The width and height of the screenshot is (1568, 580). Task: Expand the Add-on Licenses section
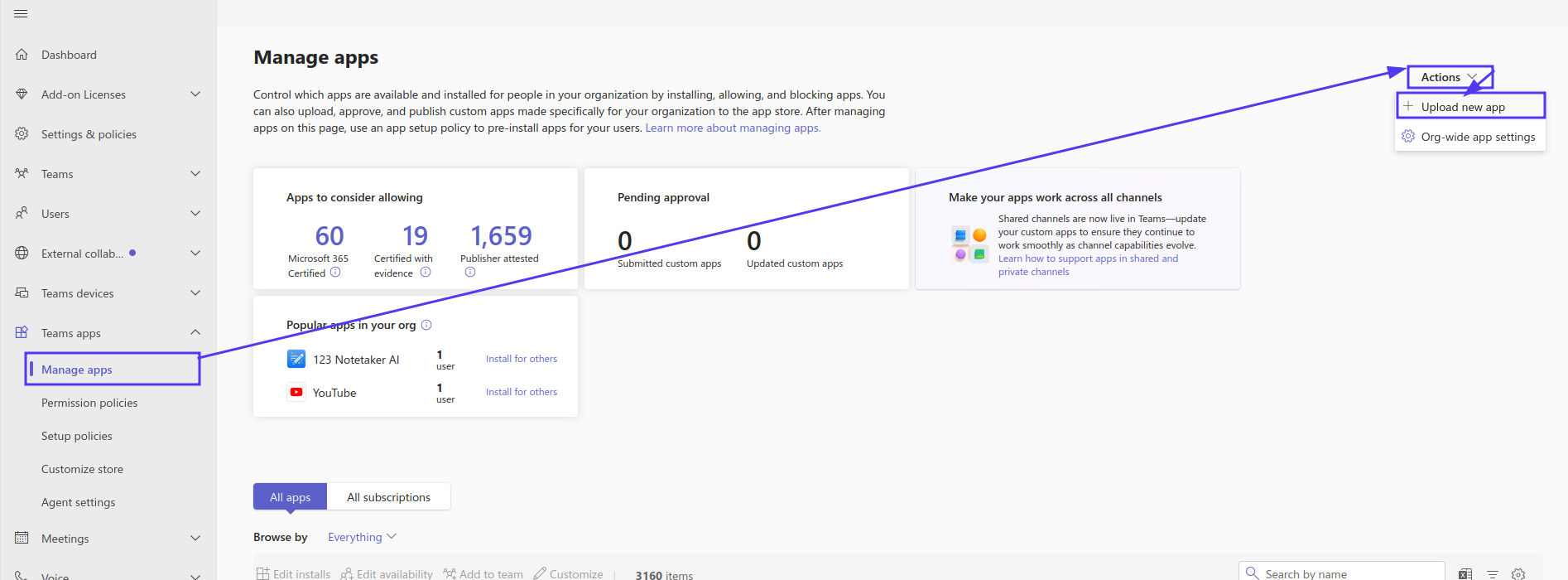point(195,94)
